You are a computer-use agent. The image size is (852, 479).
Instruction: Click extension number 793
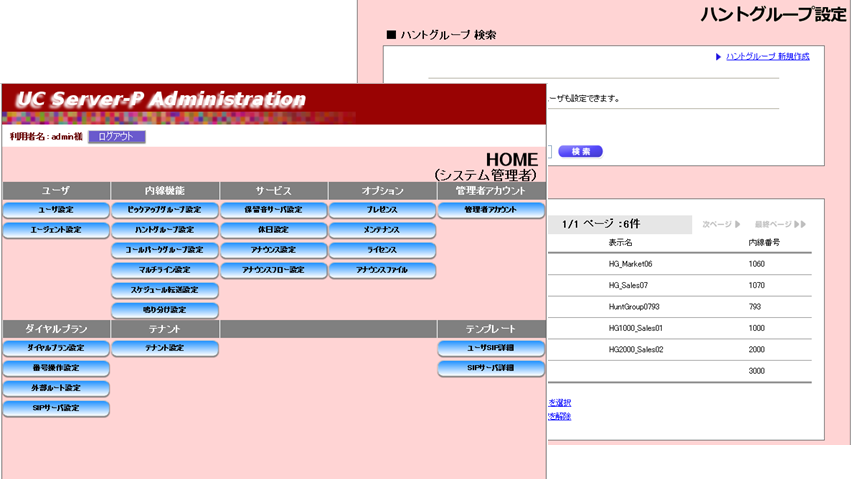[755, 307]
